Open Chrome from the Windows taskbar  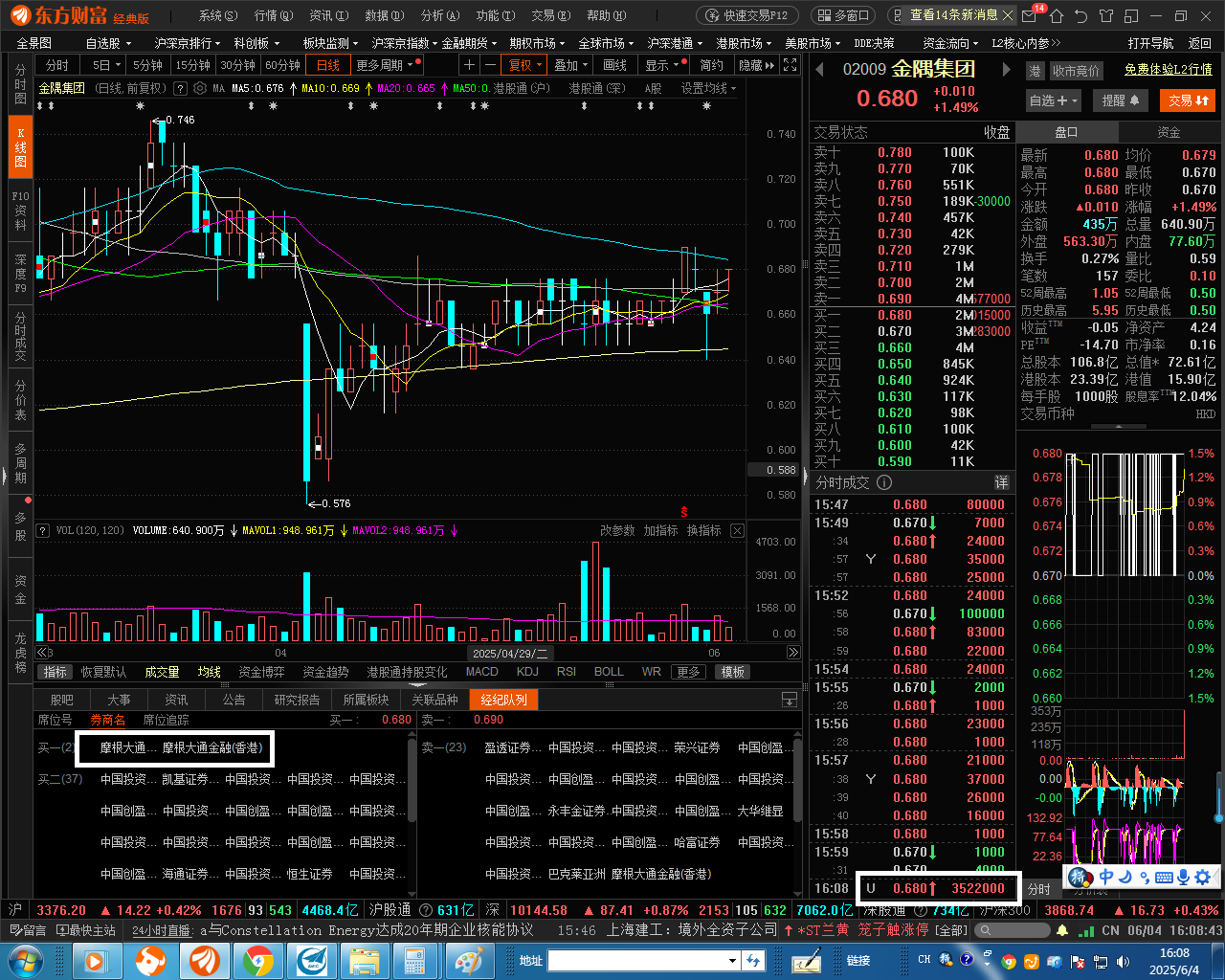257,960
